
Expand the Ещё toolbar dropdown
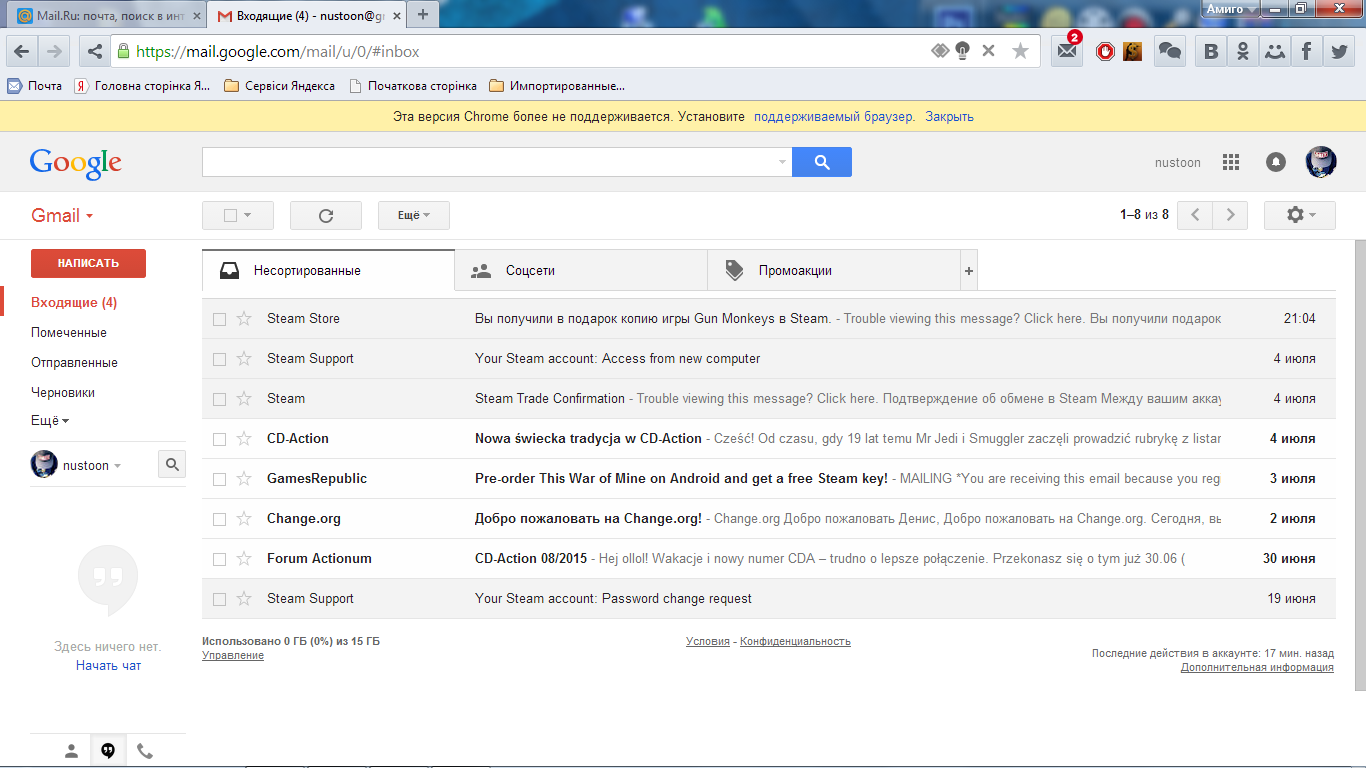[414, 215]
